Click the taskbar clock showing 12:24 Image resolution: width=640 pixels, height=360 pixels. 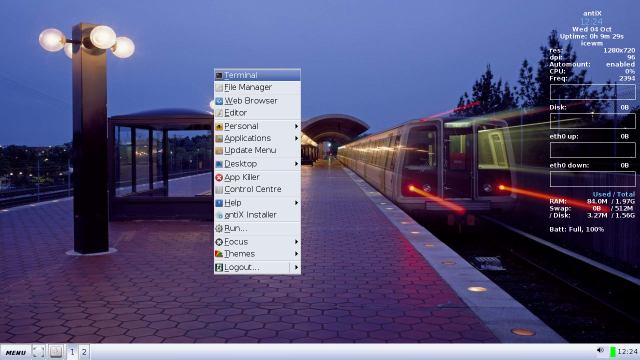(x=627, y=351)
